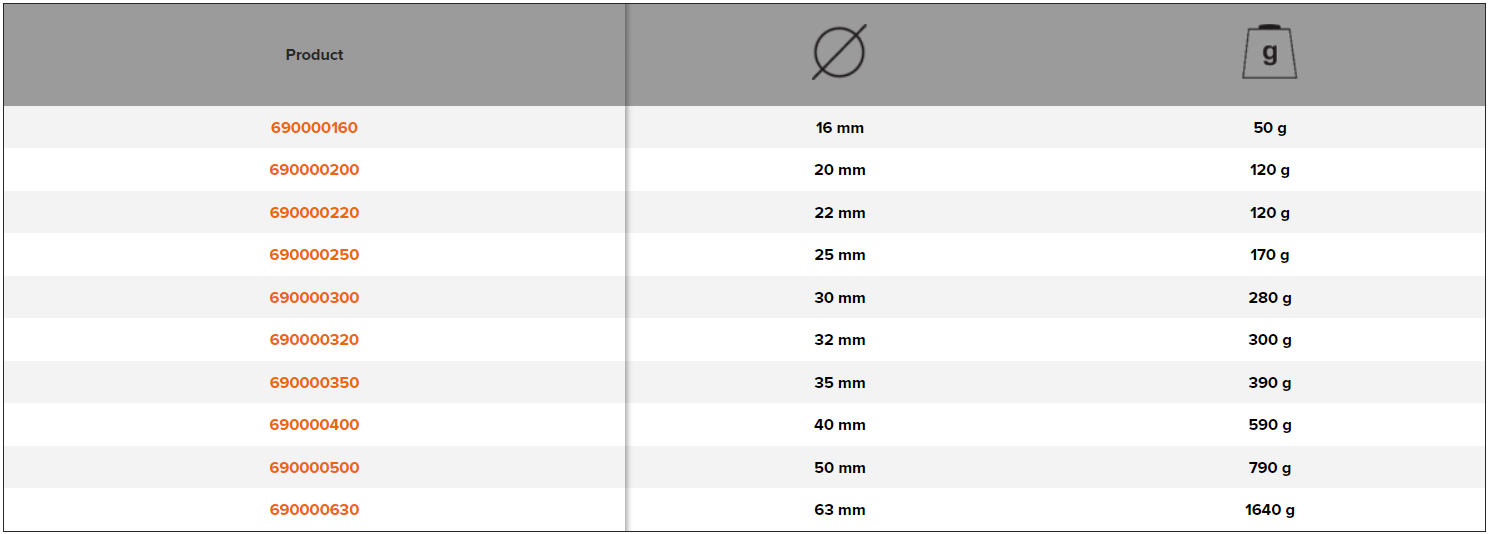1489x534 pixels.
Task: Click the weight in grams icon
Action: tap(1269, 52)
